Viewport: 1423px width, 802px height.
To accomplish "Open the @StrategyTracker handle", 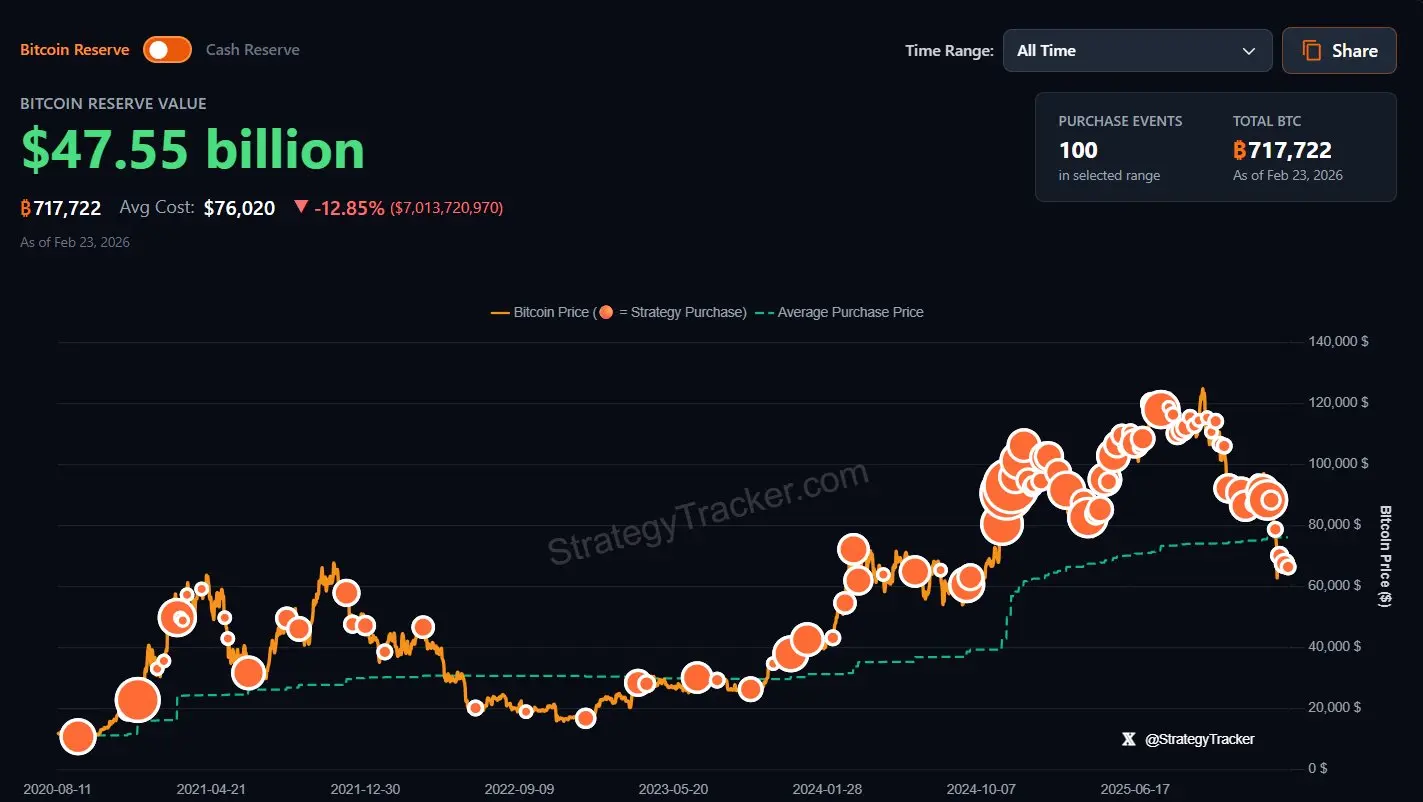I will tap(1199, 739).
